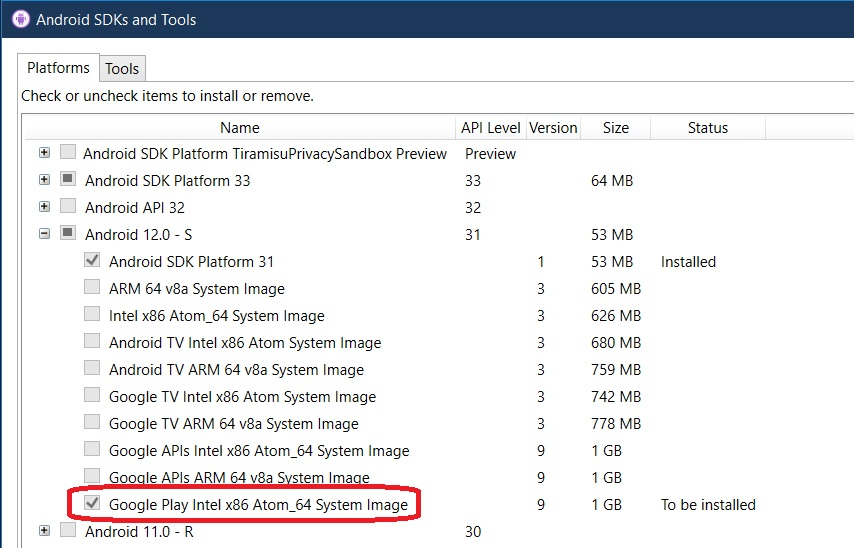The height and width of the screenshot is (548, 854).
Task: Select the 'Android 12.0 - S' row label
Action: [x=138, y=235]
